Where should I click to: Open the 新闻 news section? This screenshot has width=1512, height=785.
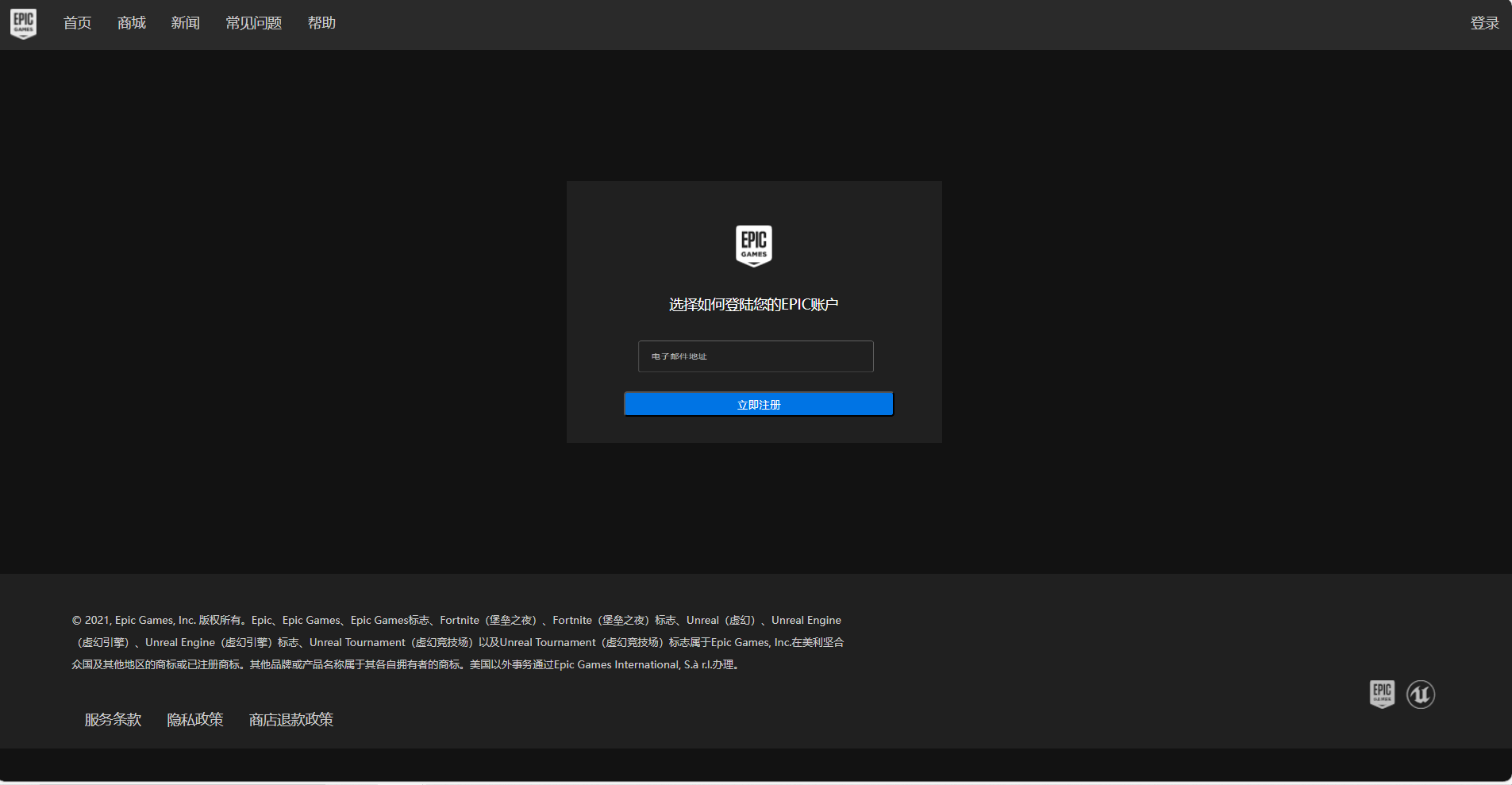[185, 23]
